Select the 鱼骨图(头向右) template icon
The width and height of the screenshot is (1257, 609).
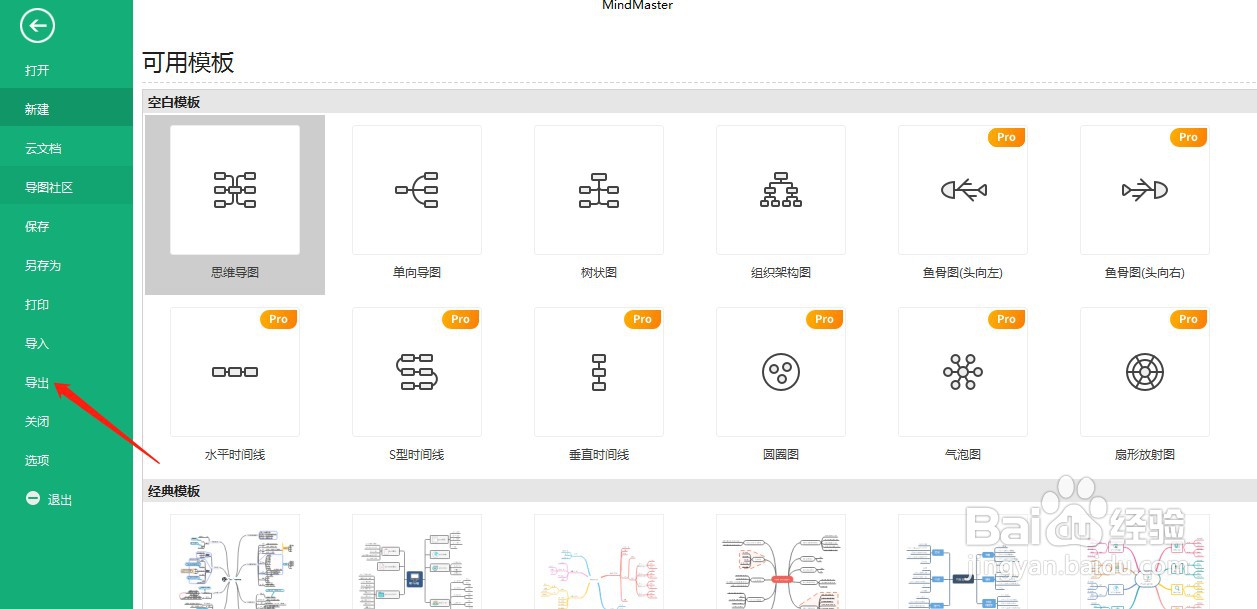[1145, 190]
